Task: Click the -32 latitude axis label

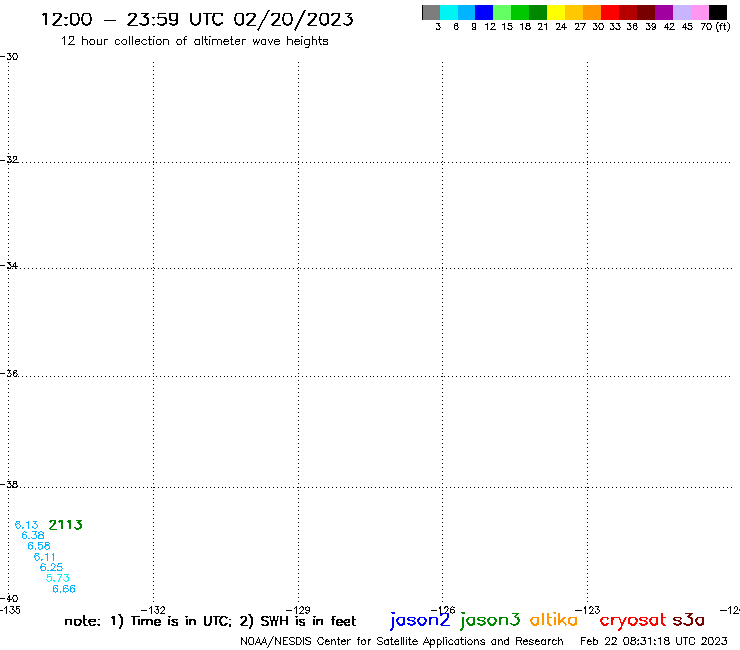Action: [9, 160]
